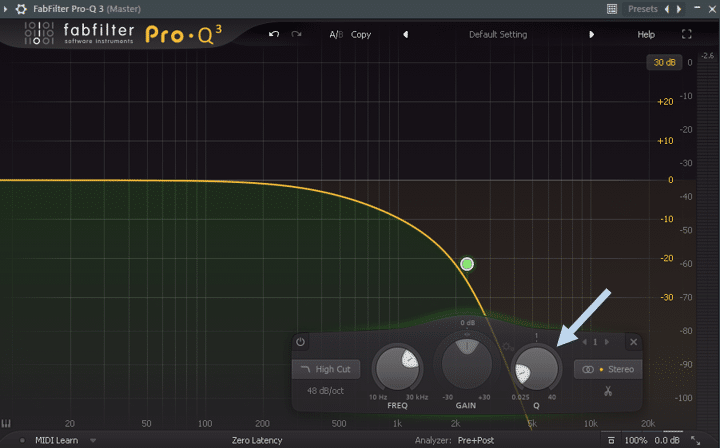Show the piano display
720x448 pixels.
coord(6,423)
